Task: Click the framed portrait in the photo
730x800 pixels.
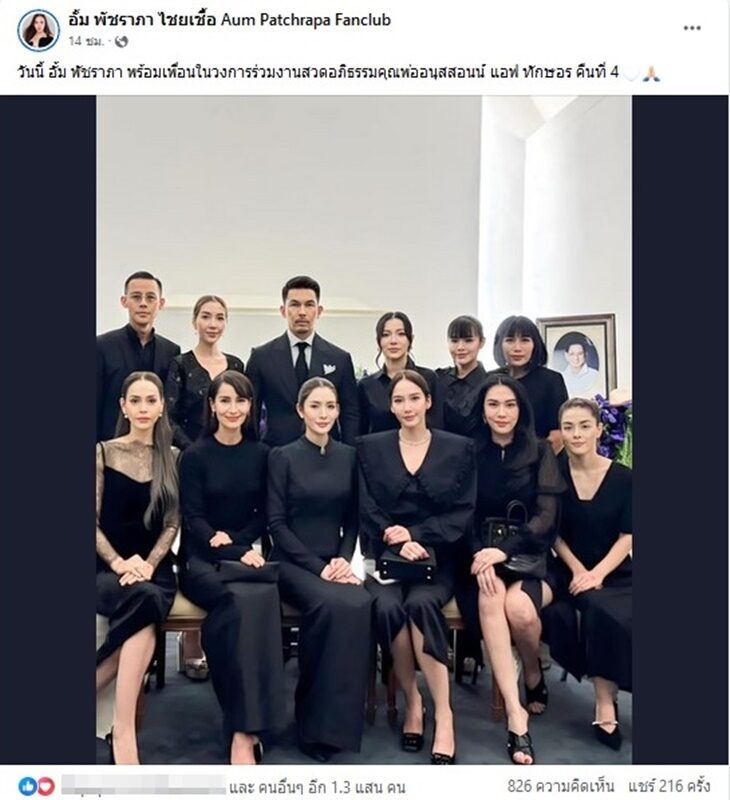Action: pyautogui.click(x=576, y=354)
